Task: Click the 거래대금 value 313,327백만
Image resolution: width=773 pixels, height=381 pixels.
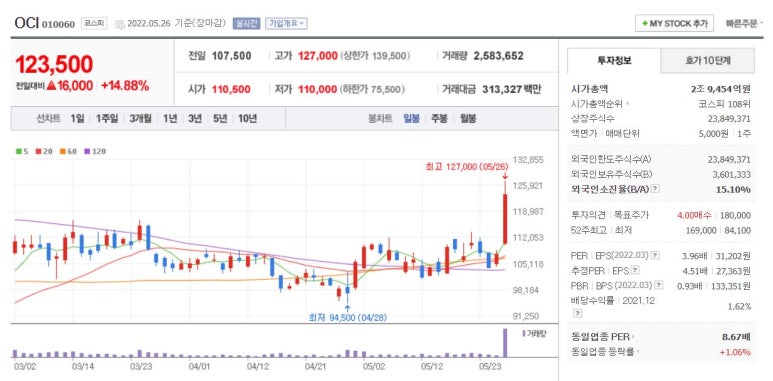Action: 511,89
